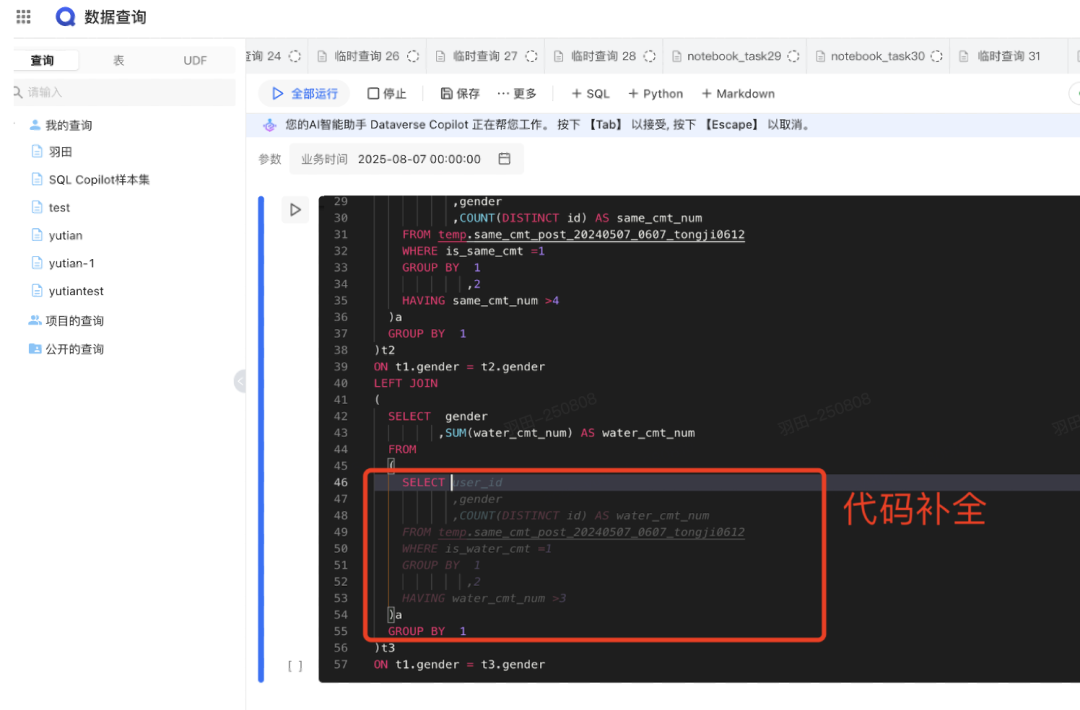Screen dimensions: 1080x710
Task: Switch to the 临时查询 26 tab
Action: tap(367, 56)
